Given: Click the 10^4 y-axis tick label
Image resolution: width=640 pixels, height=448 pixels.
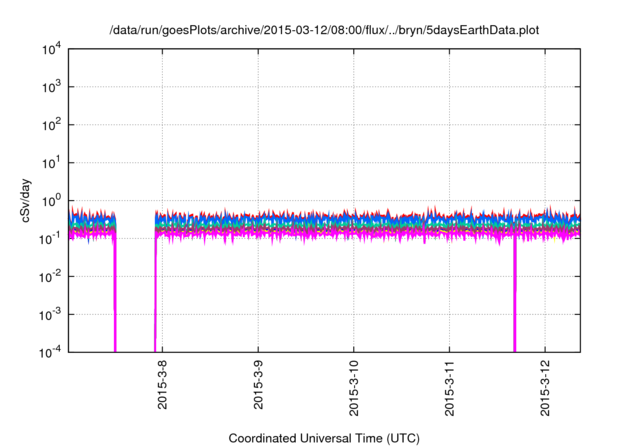Looking at the screenshot, I should 52,49.
